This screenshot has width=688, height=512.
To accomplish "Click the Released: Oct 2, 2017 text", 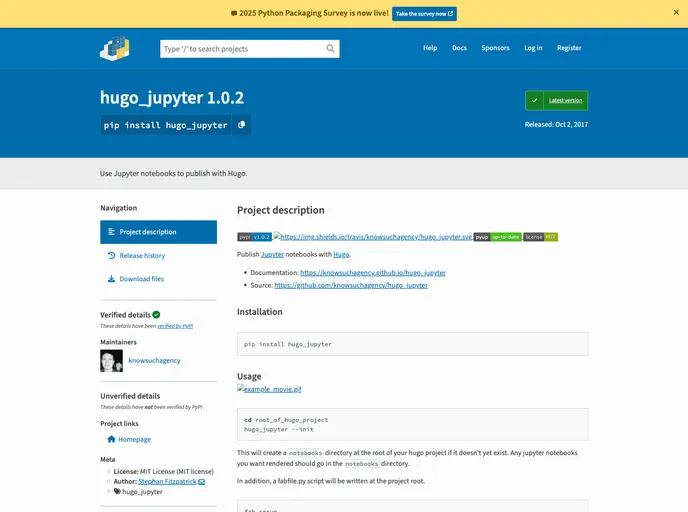I will coord(556,125).
